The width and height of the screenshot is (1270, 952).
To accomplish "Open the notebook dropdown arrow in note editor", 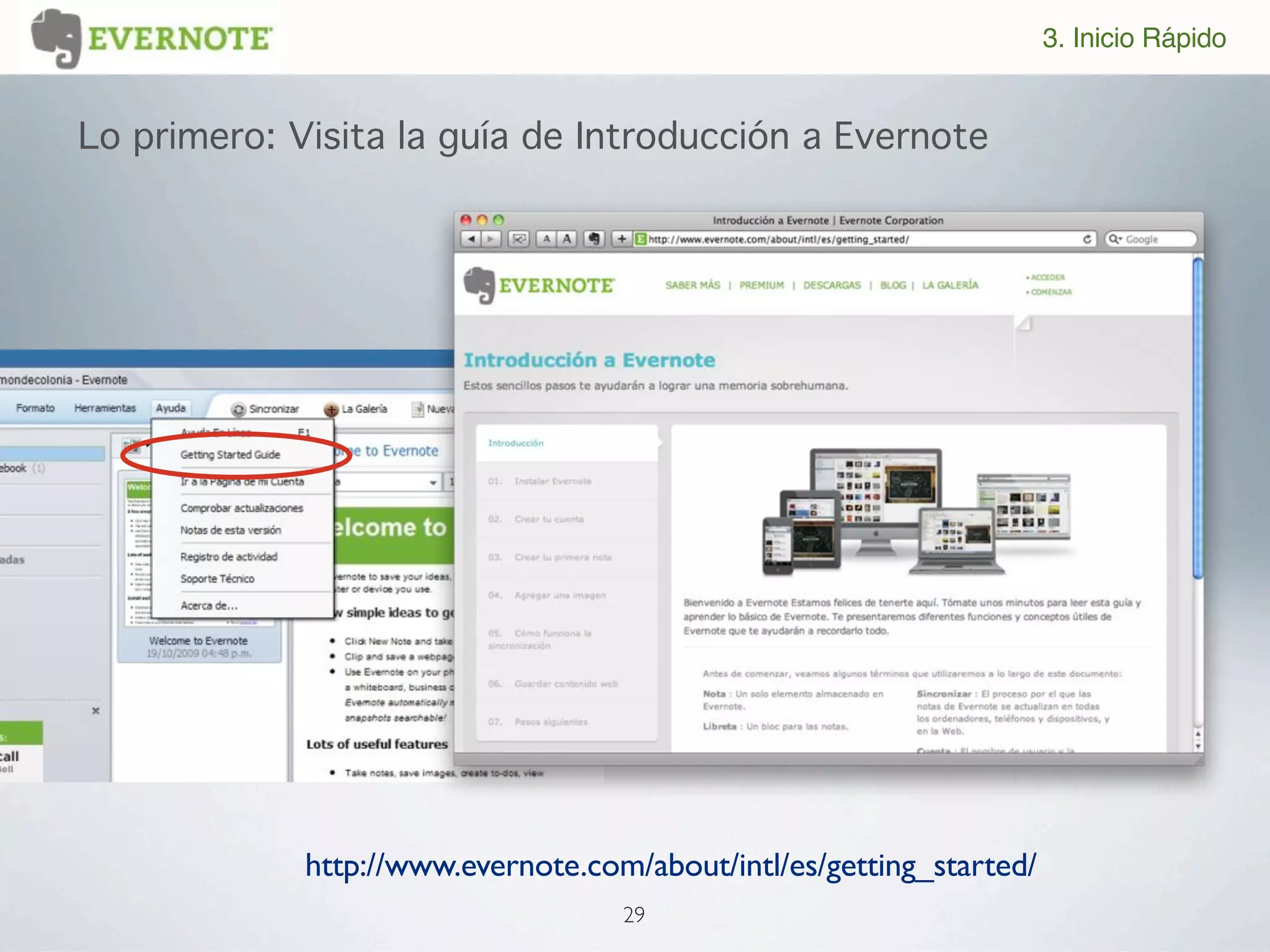I will point(433,482).
